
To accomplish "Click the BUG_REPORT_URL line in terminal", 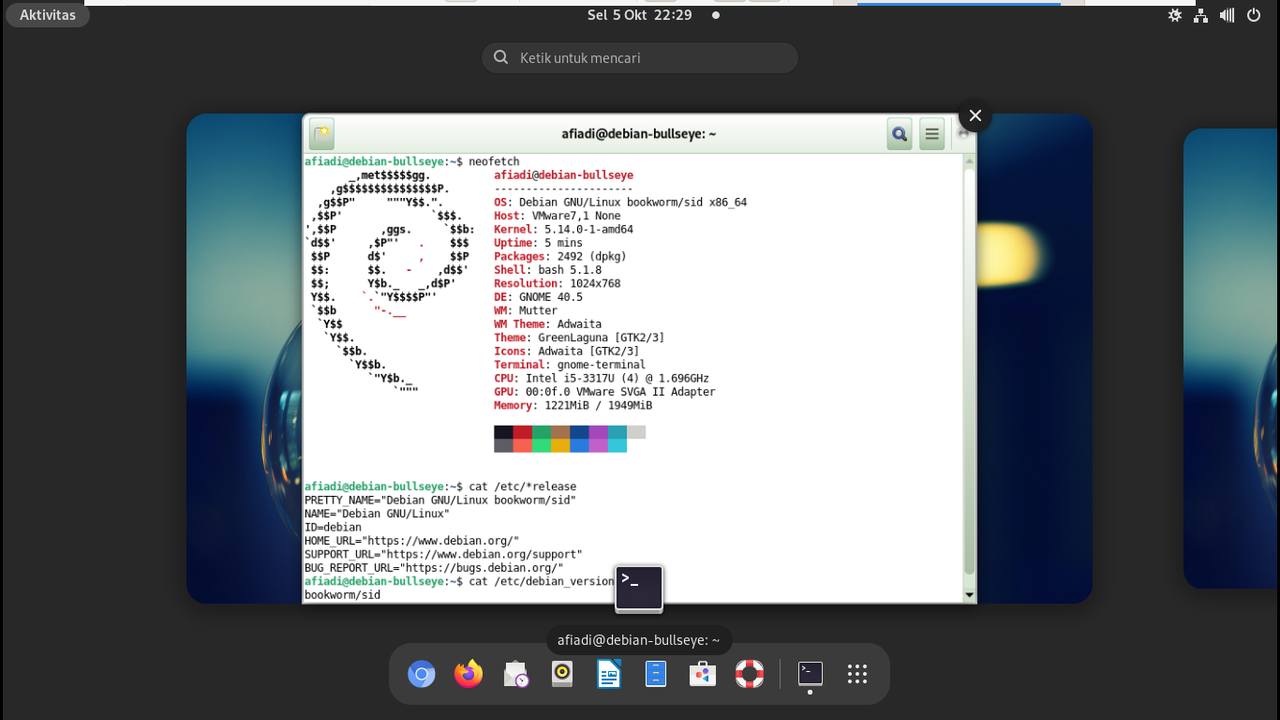I will pos(434,568).
